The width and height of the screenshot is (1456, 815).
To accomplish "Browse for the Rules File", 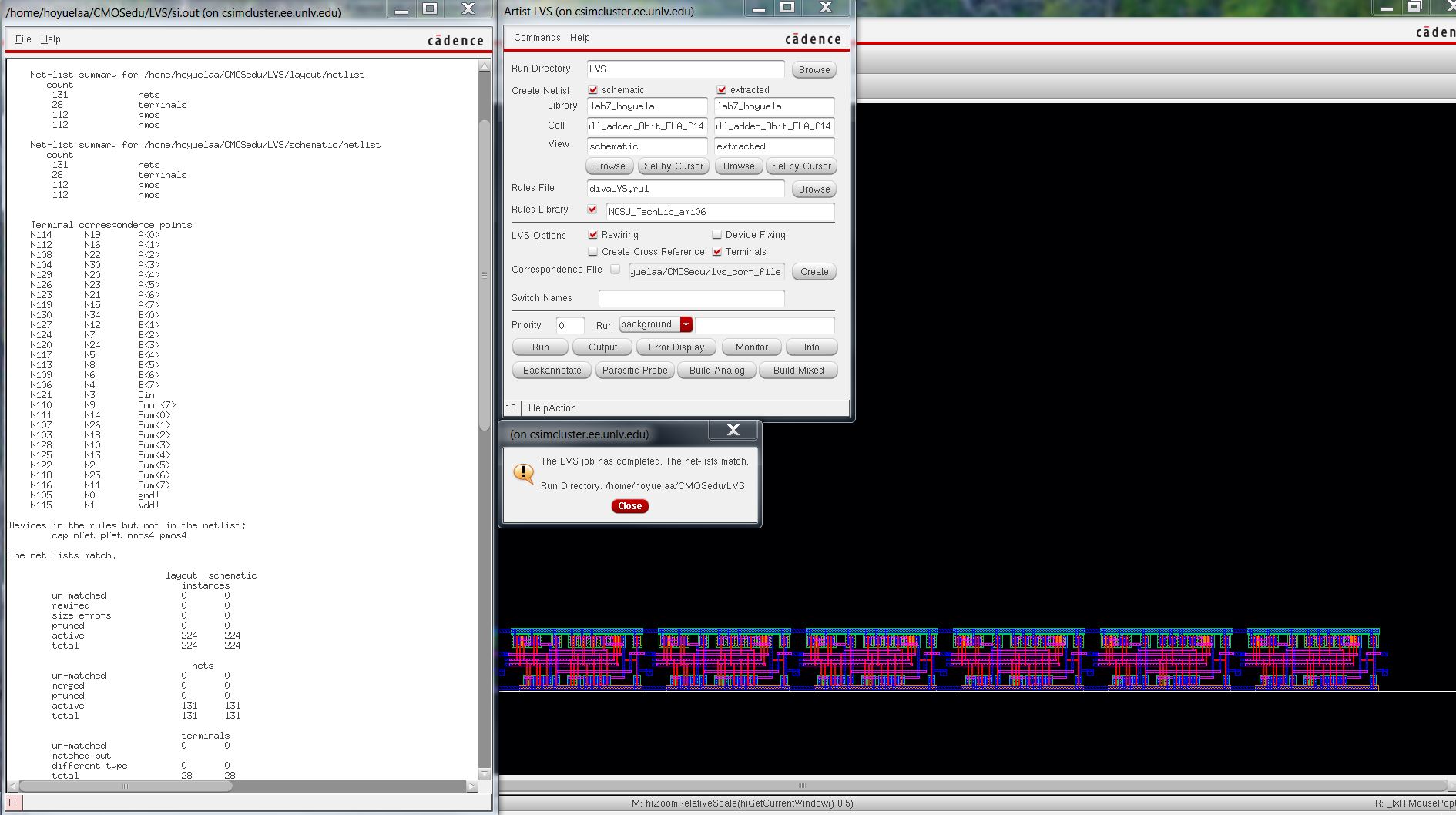I will (814, 189).
